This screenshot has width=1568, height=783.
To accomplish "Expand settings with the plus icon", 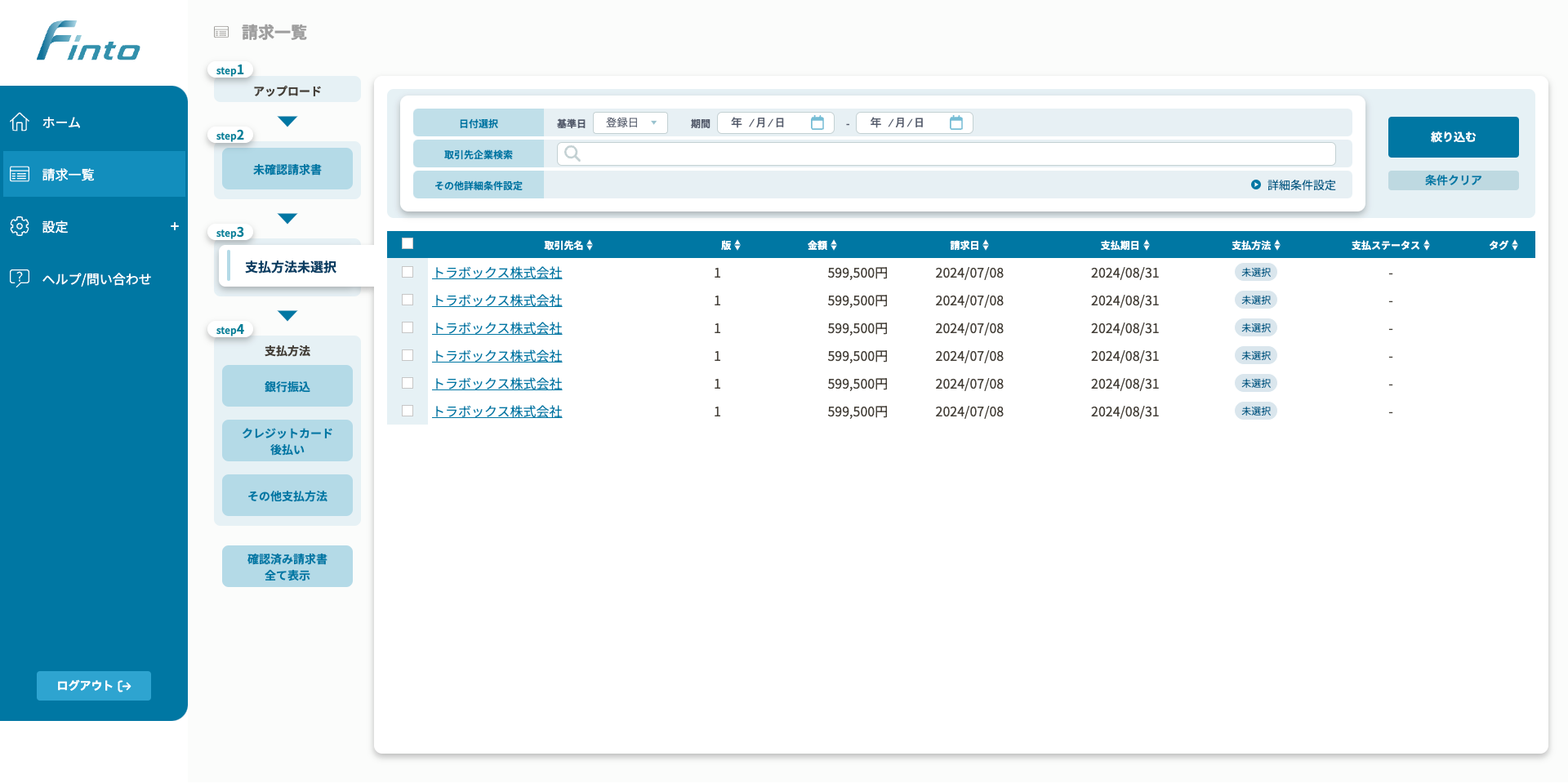I will tap(174, 226).
